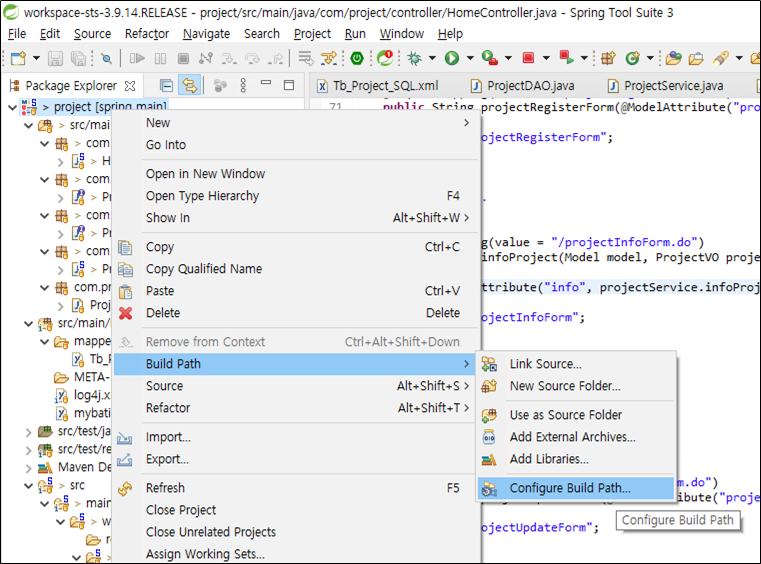The height and width of the screenshot is (564, 761).
Task: Open the Source menu in menu bar
Action: pos(92,33)
